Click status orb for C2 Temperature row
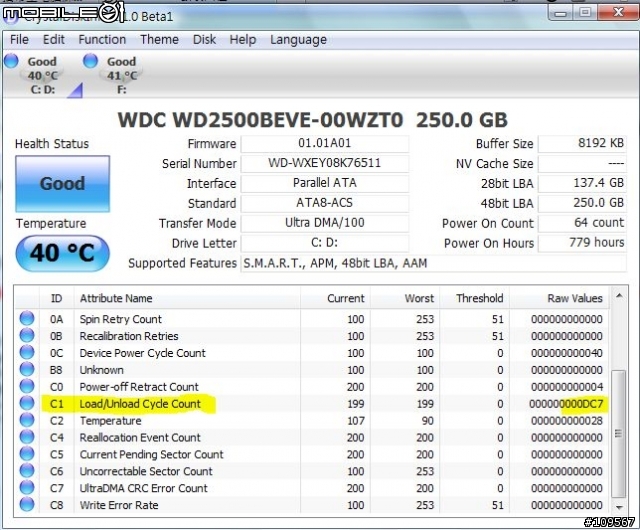 point(27,420)
